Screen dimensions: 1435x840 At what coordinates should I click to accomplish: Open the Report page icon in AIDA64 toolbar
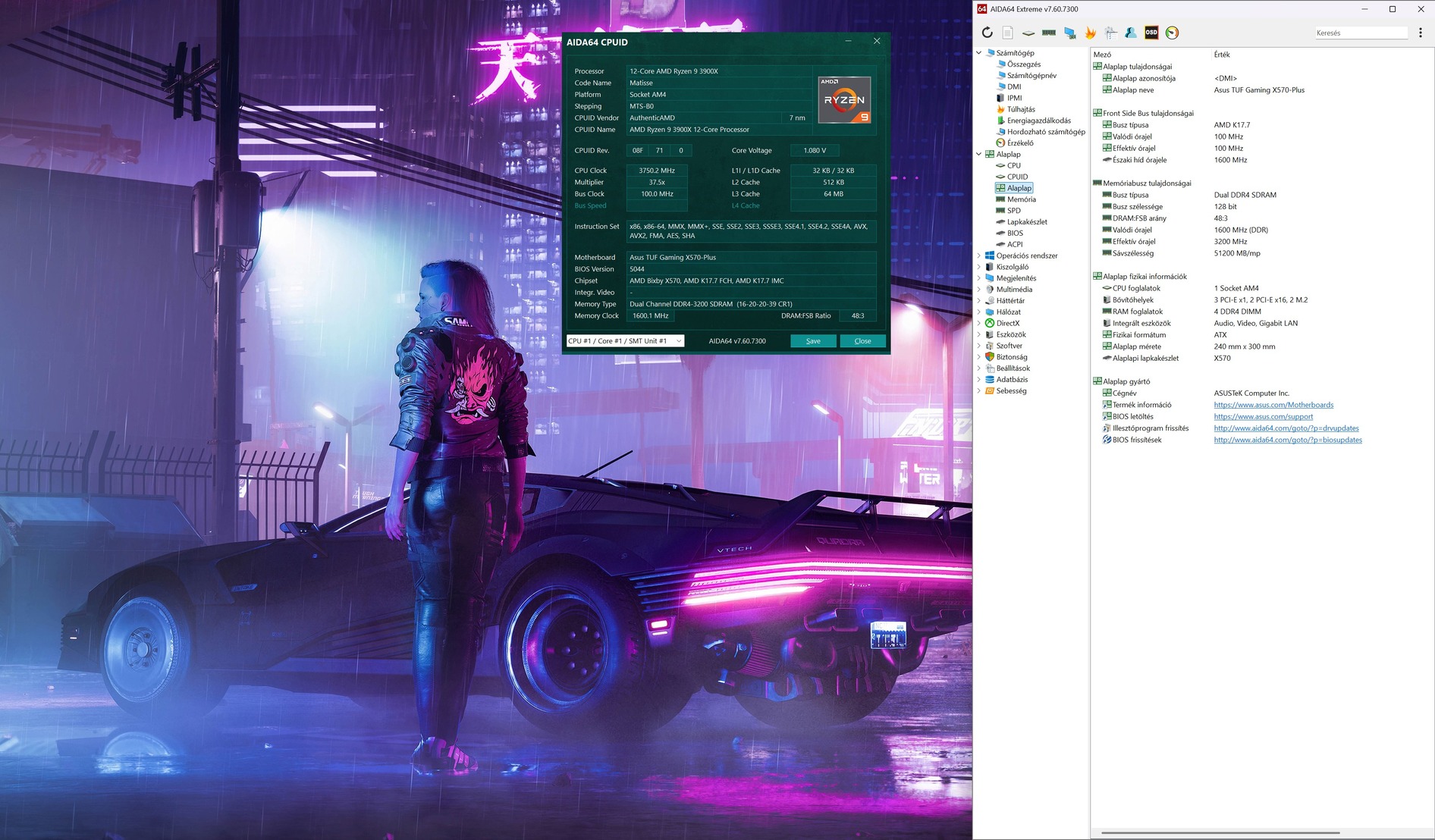1007,33
